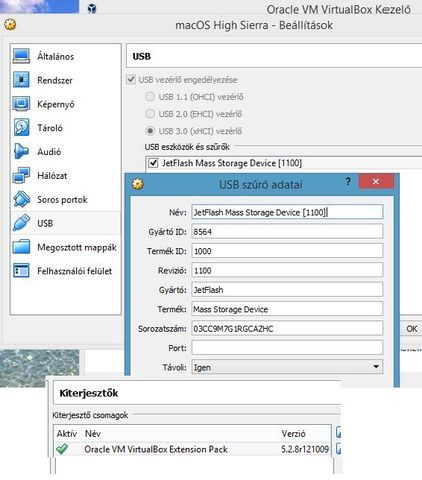
Task: Open the Megosztott mappák settings category
Action: [x=66, y=247]
